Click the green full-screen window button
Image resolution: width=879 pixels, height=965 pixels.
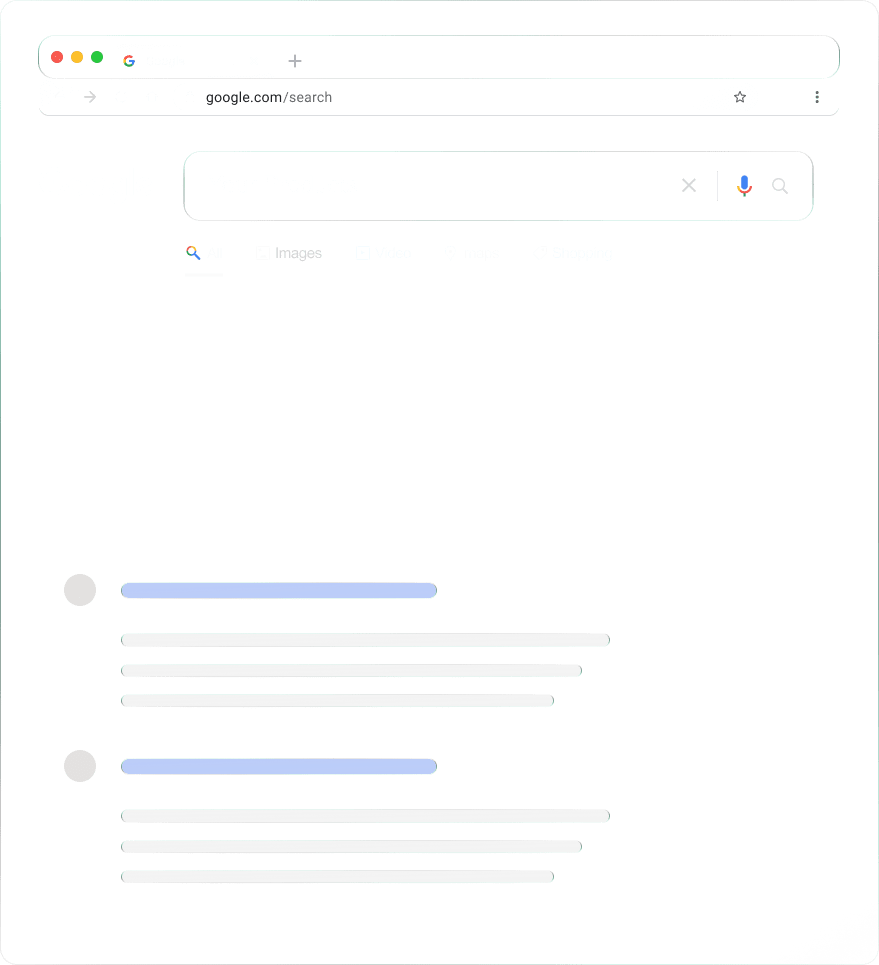point(97,57)
